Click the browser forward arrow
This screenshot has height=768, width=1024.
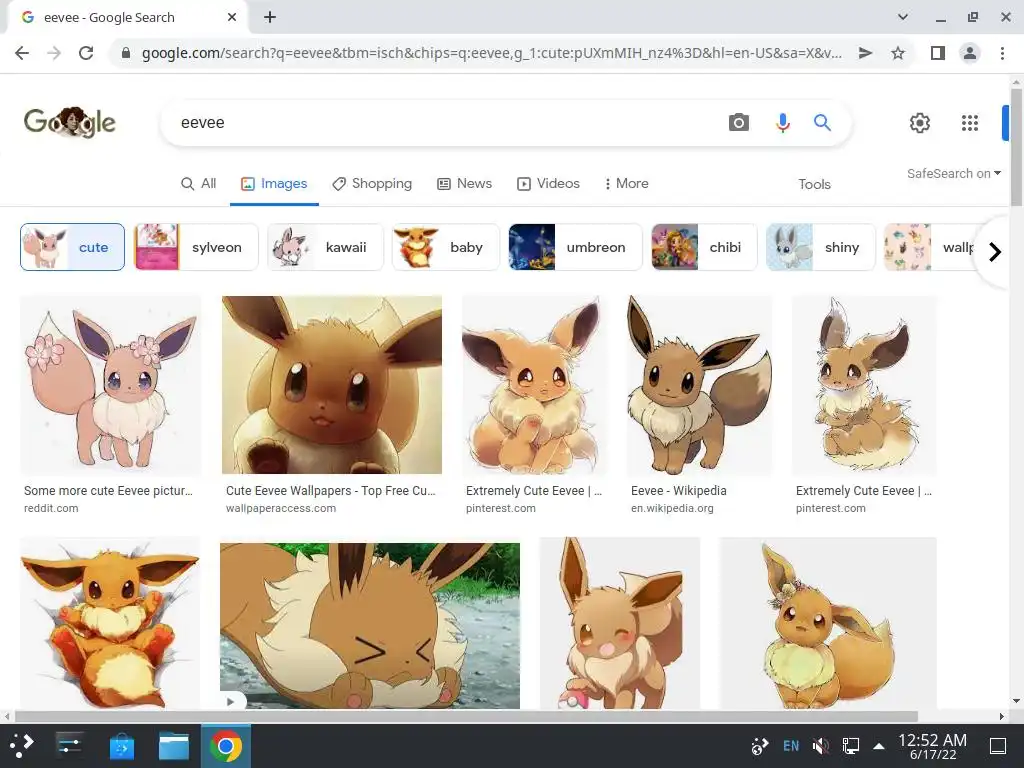(x=54, y=53)
